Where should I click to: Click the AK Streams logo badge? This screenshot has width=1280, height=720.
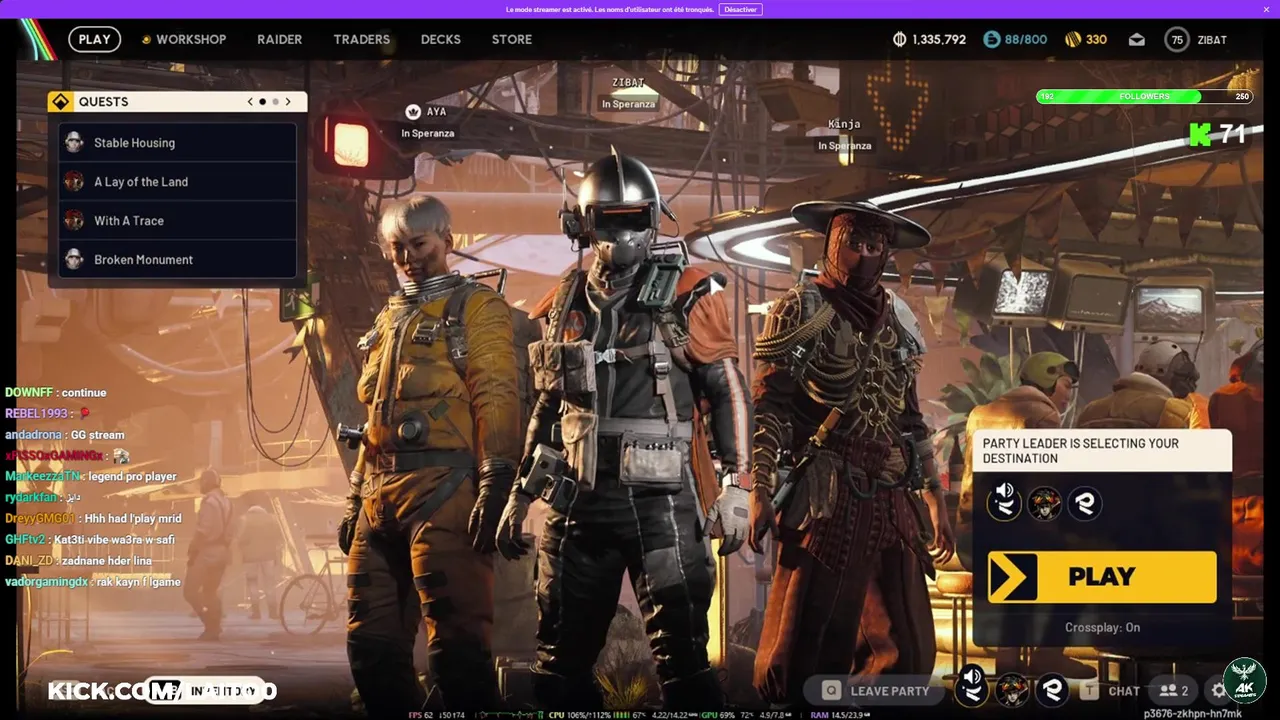(1245, 681)
